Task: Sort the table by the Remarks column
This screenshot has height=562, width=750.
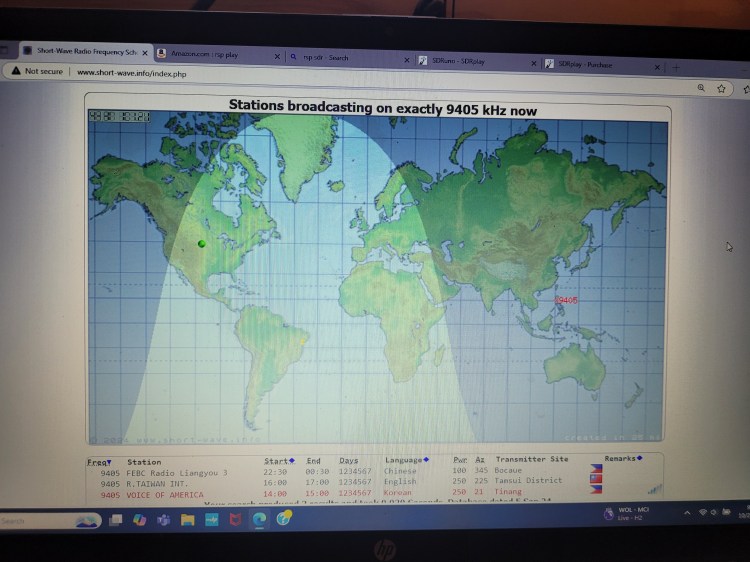Action: tap(624, 458)
